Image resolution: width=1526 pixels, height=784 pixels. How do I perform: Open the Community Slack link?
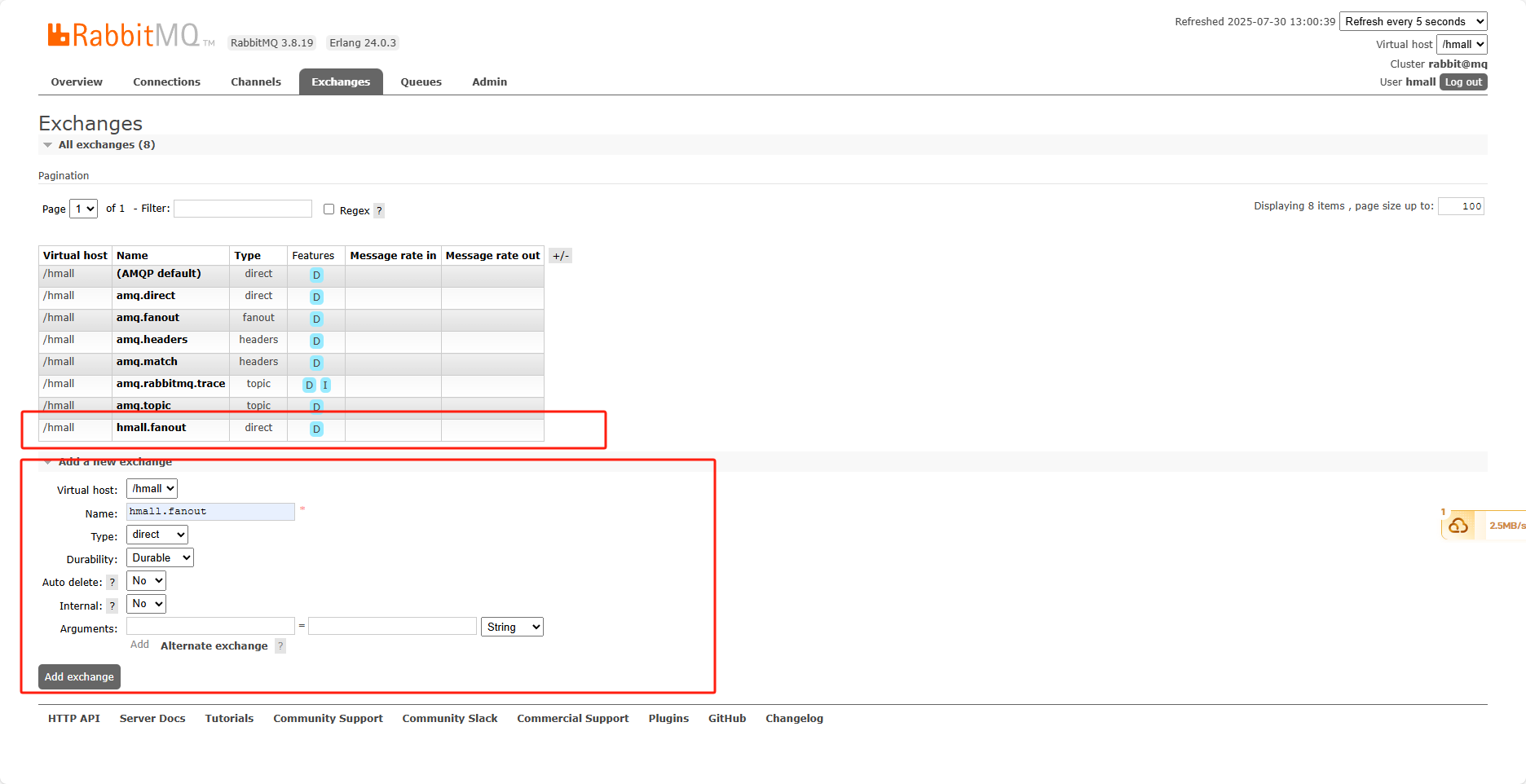tap(450, 718)
